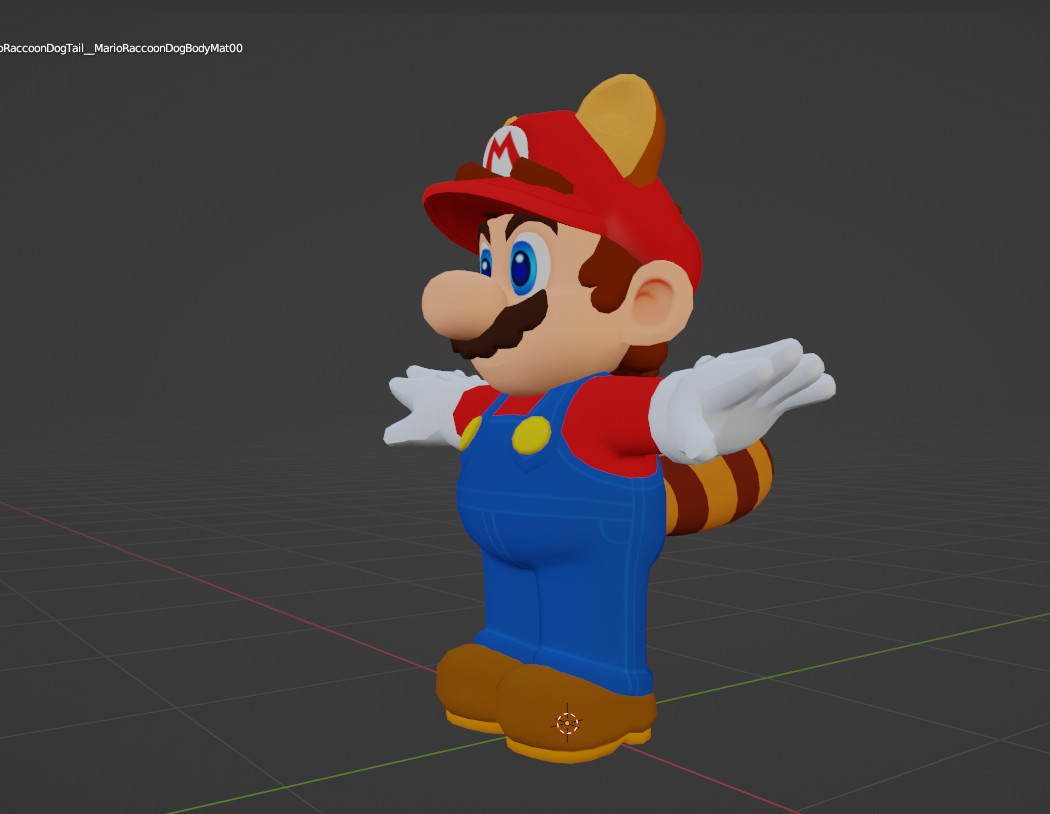Click the 3D cursor crosshair near Mario's shoe
Image resolution: width=1050 pixels, height=814 pixels.
click(568, 723)
